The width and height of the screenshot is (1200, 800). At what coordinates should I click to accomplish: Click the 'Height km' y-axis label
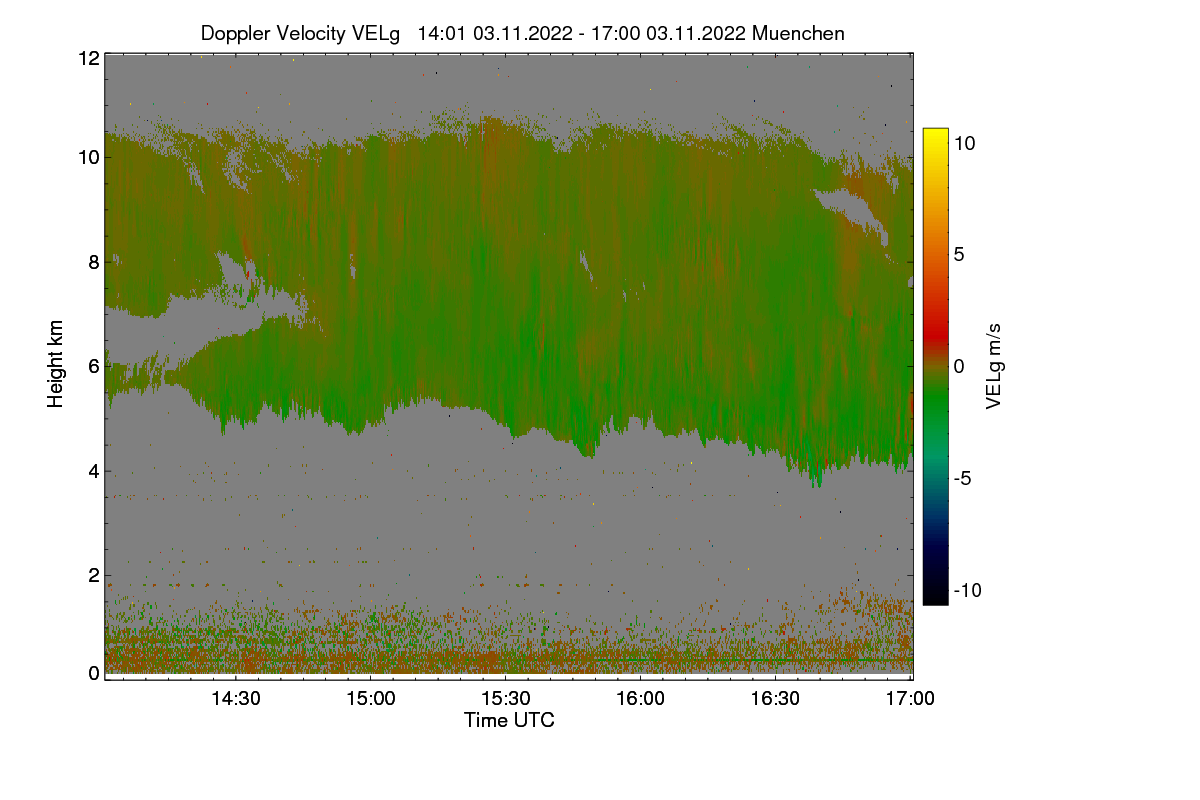point(56,364)
